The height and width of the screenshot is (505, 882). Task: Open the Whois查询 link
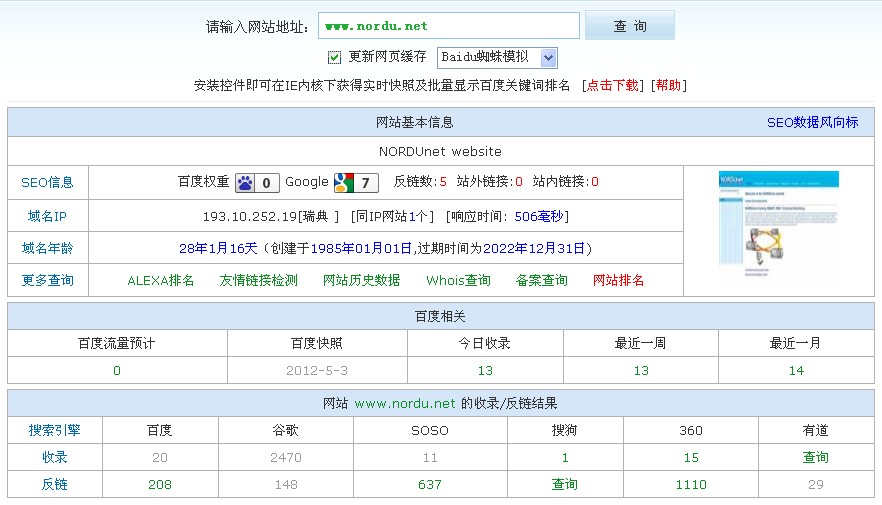[x=458, y=281]
